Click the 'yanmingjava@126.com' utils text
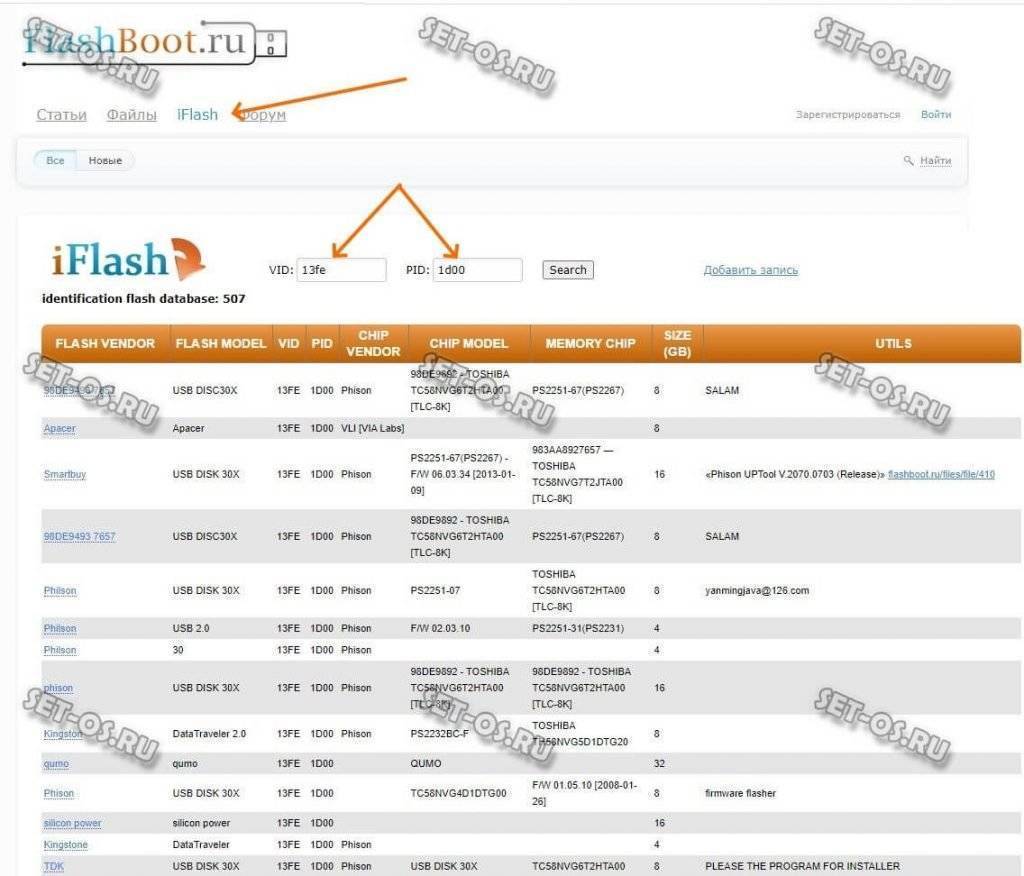This screenshot has height=876, width=1024. pyautogui.click(x=757, y=591)
